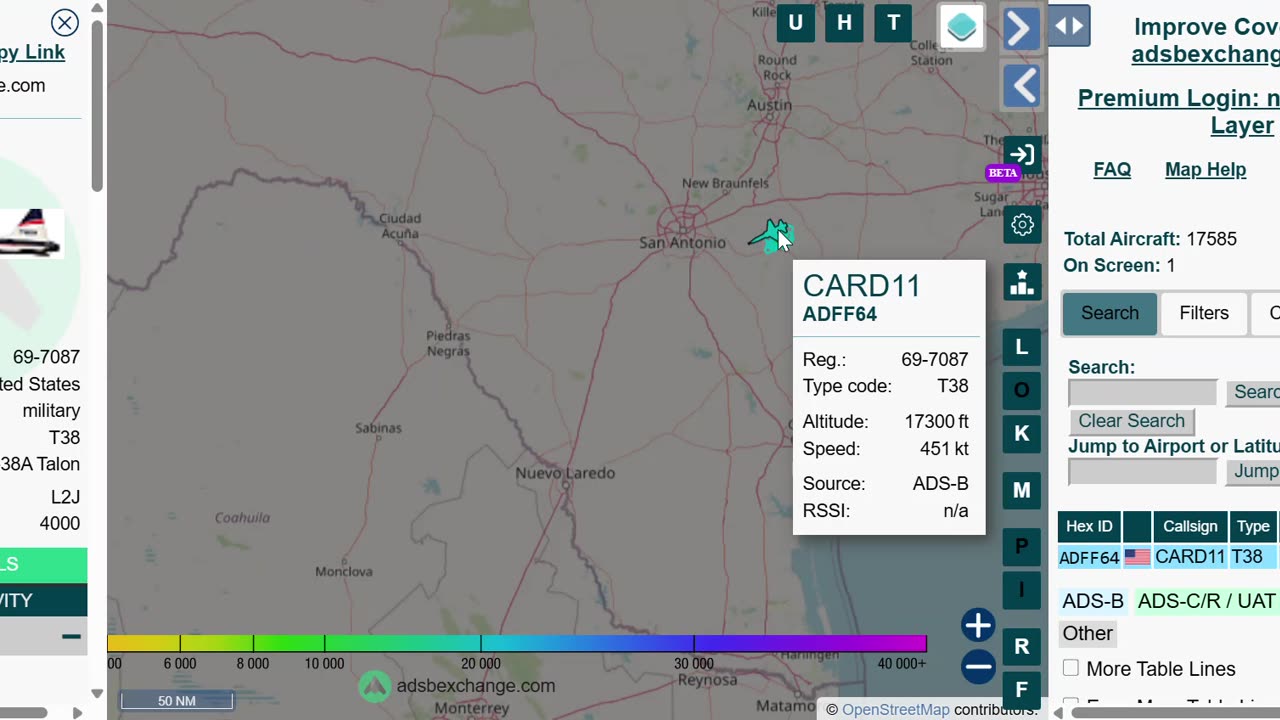The height and width of the screenshot is (720, 1280).
Task: Click the left chevron arrow button
Action: [x=1021, y=86]
